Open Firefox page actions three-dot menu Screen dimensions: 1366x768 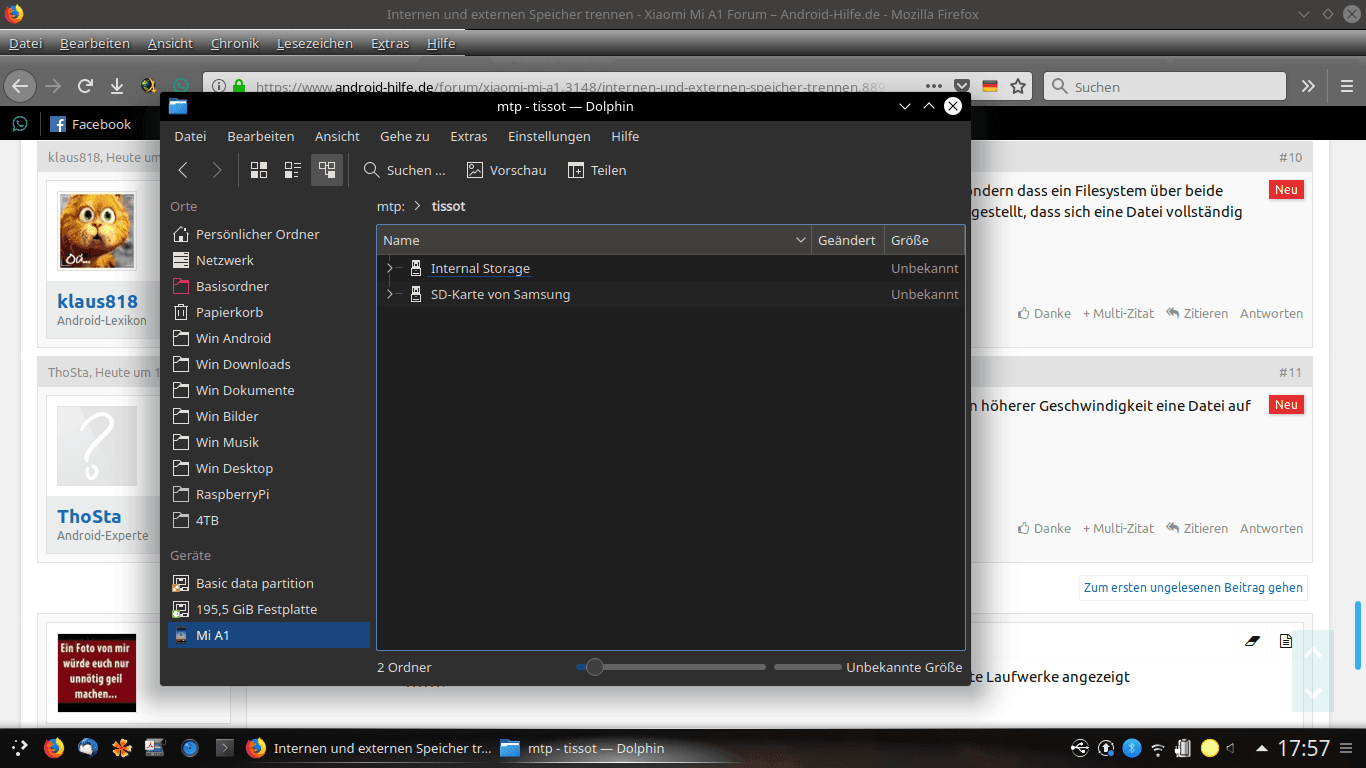(934, 87)
